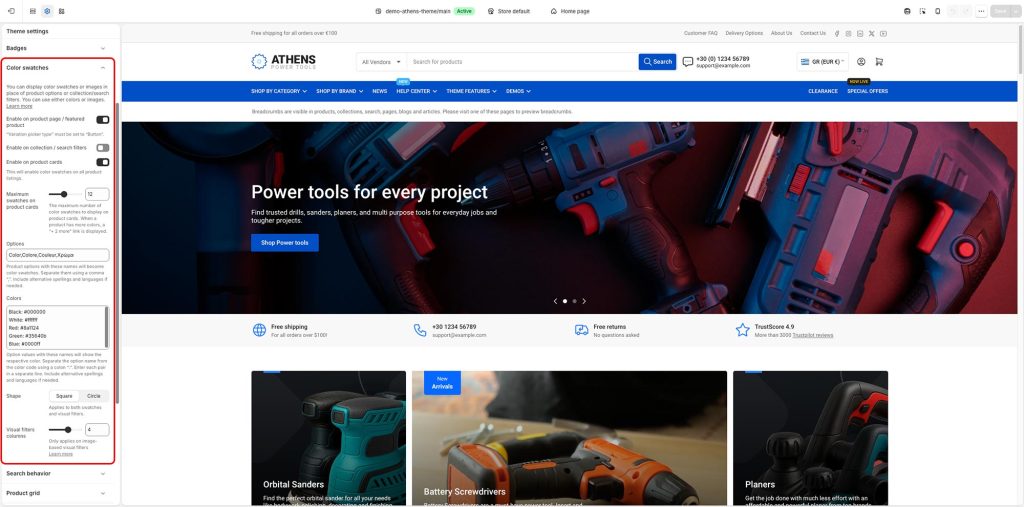Click the redo arrow icon

coord(967,11)
